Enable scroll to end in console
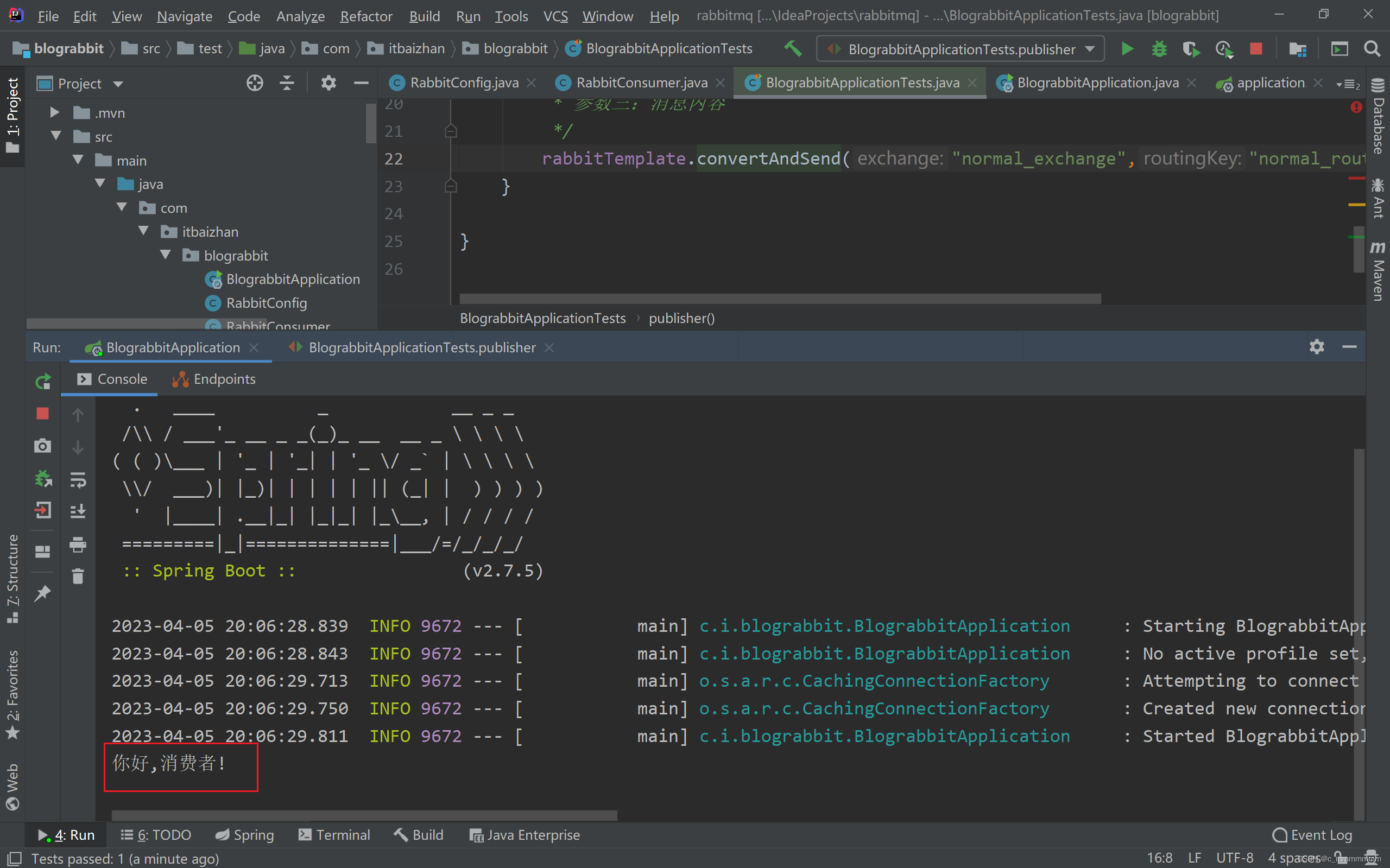The width and height of the screenshot is (1390, 868). tap(79, 511)
